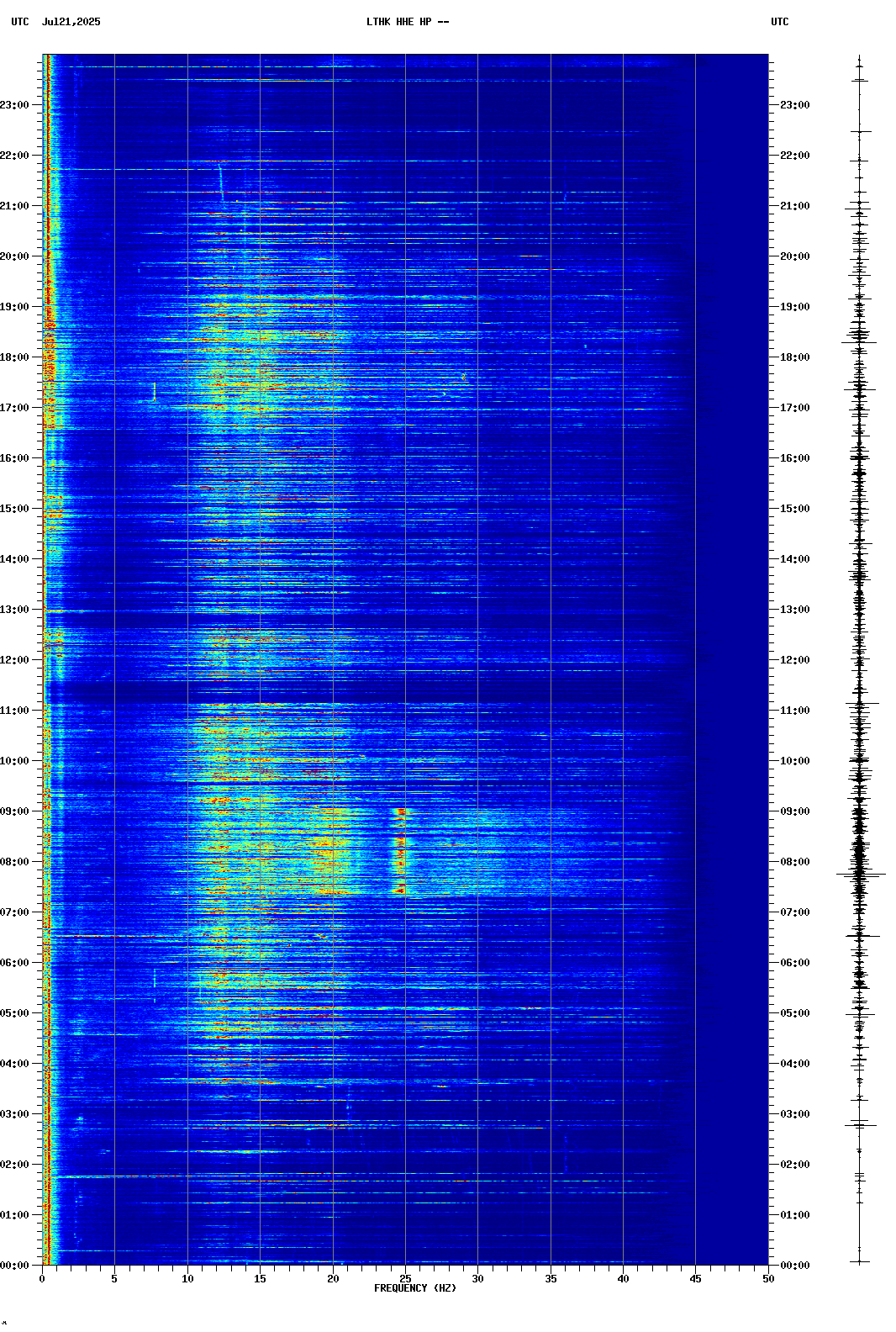Click the 14:00 label on the right time axis
This screenshot has height=1332, width=896.
[795, 559]
